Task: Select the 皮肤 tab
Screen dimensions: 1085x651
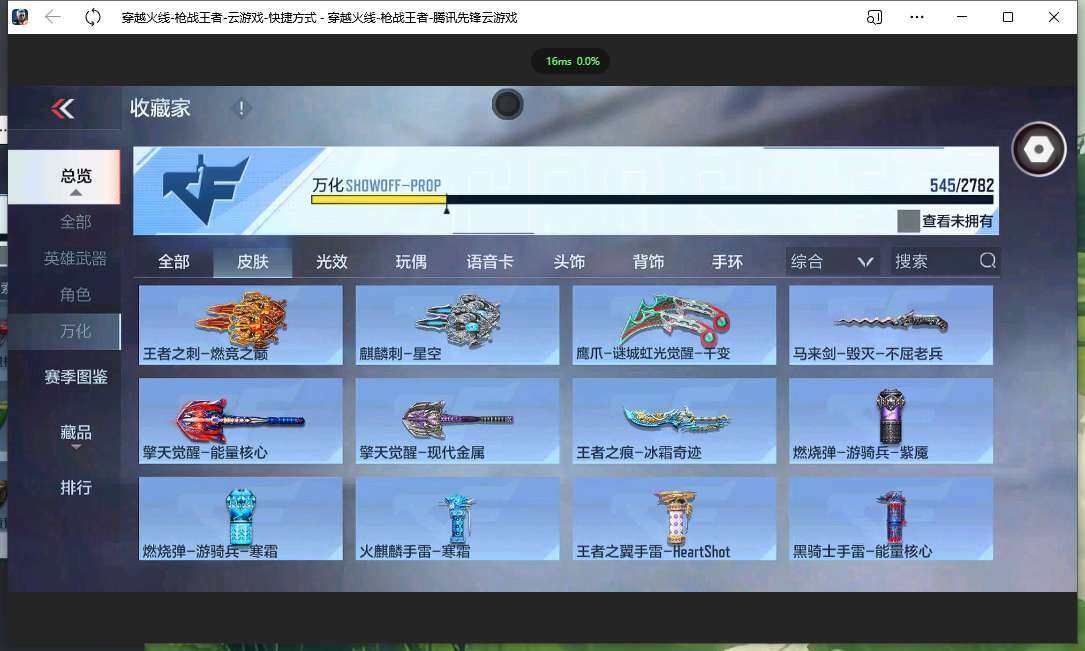Action: click(253, 262)
